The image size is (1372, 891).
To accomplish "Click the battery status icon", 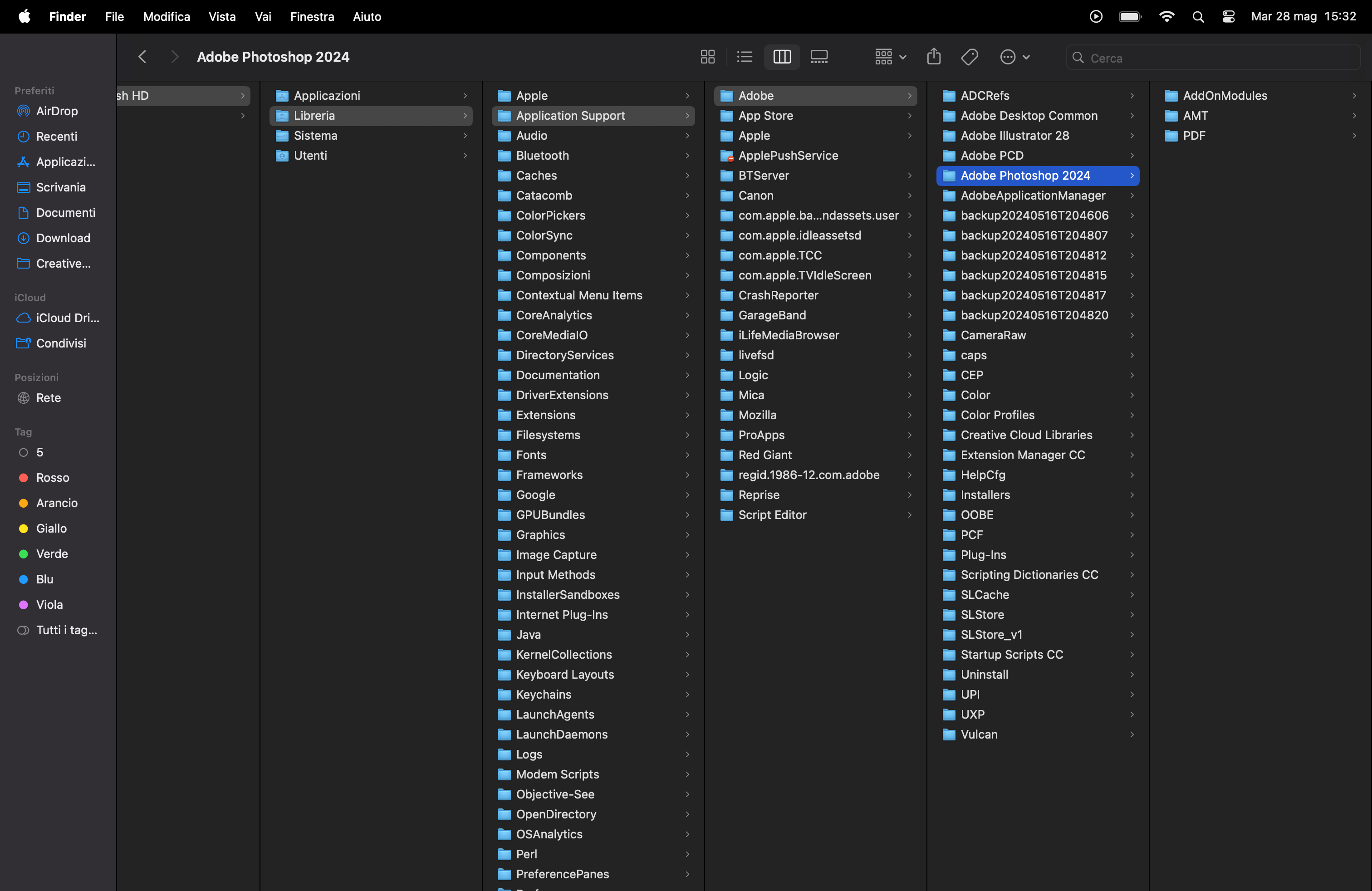I will click(1130, 17).
